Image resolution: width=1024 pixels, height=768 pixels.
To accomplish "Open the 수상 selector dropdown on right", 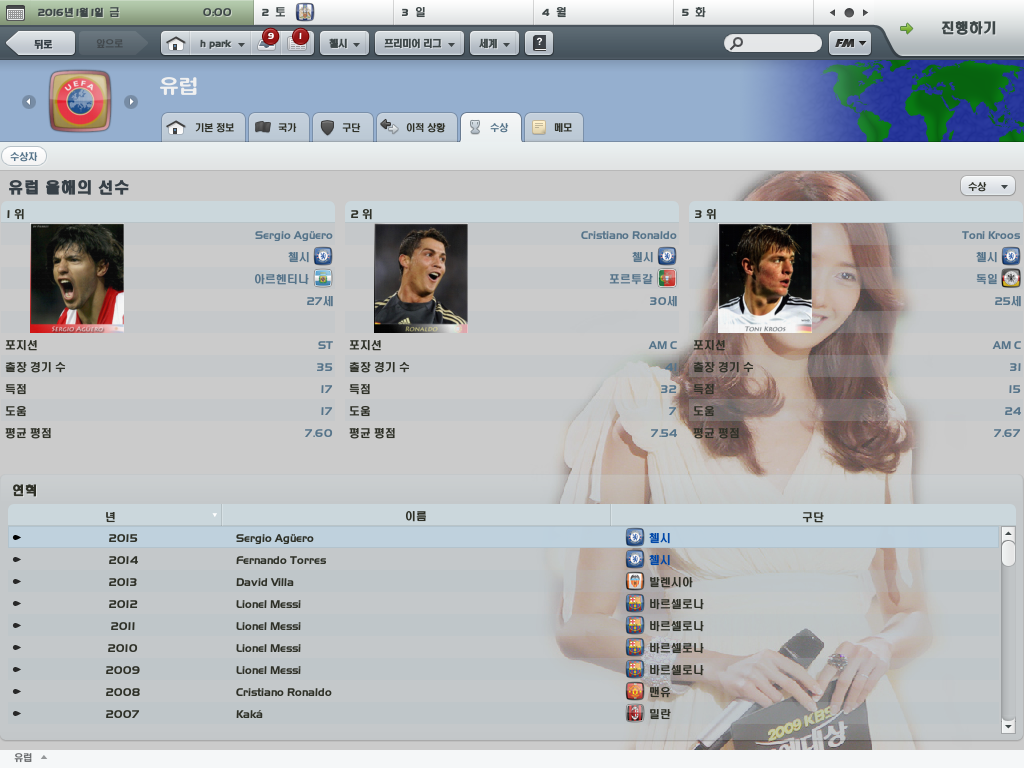I will click(x=987, y=186).
